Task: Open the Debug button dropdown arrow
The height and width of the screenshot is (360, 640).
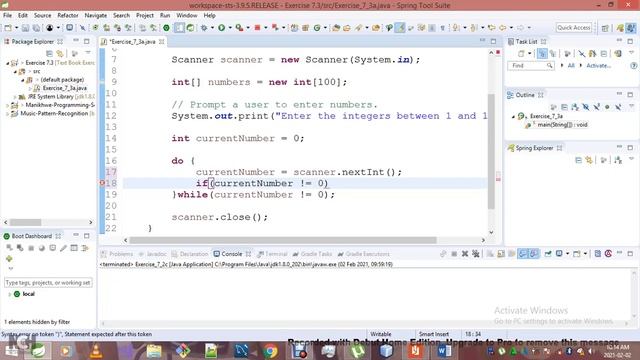Action: (212, 28)
